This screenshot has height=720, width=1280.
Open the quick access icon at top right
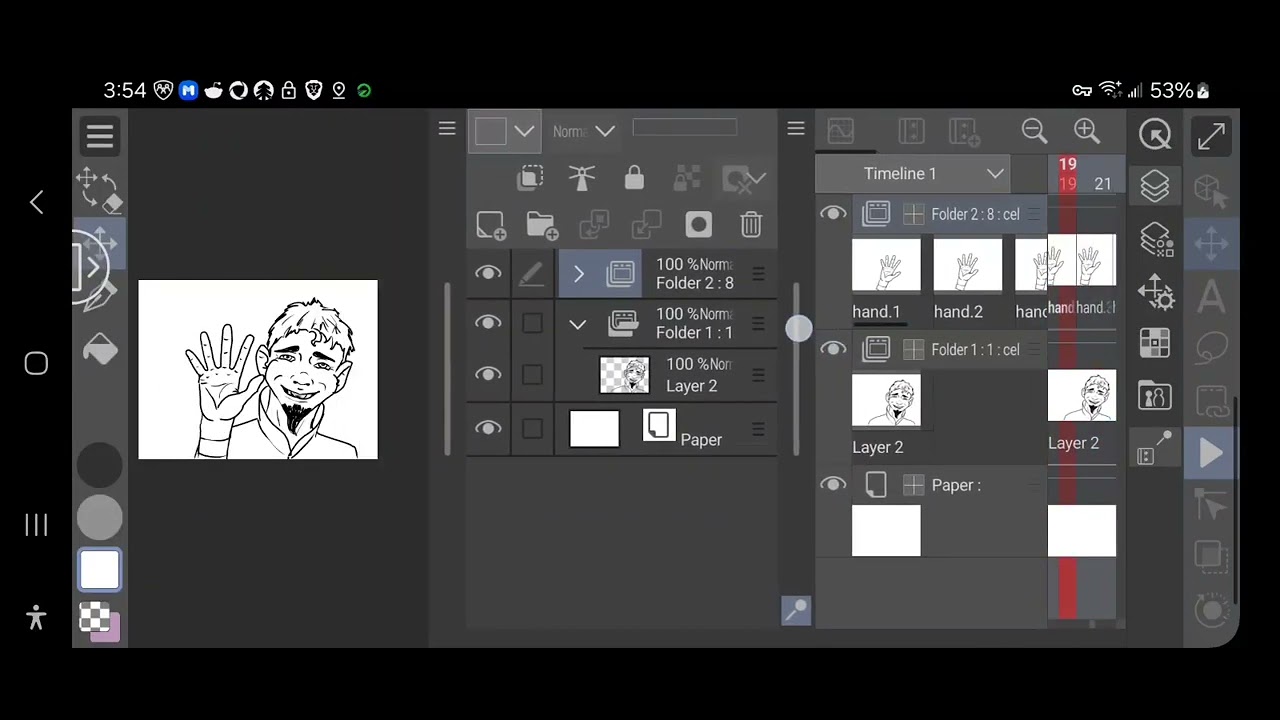pos(1155,134)
